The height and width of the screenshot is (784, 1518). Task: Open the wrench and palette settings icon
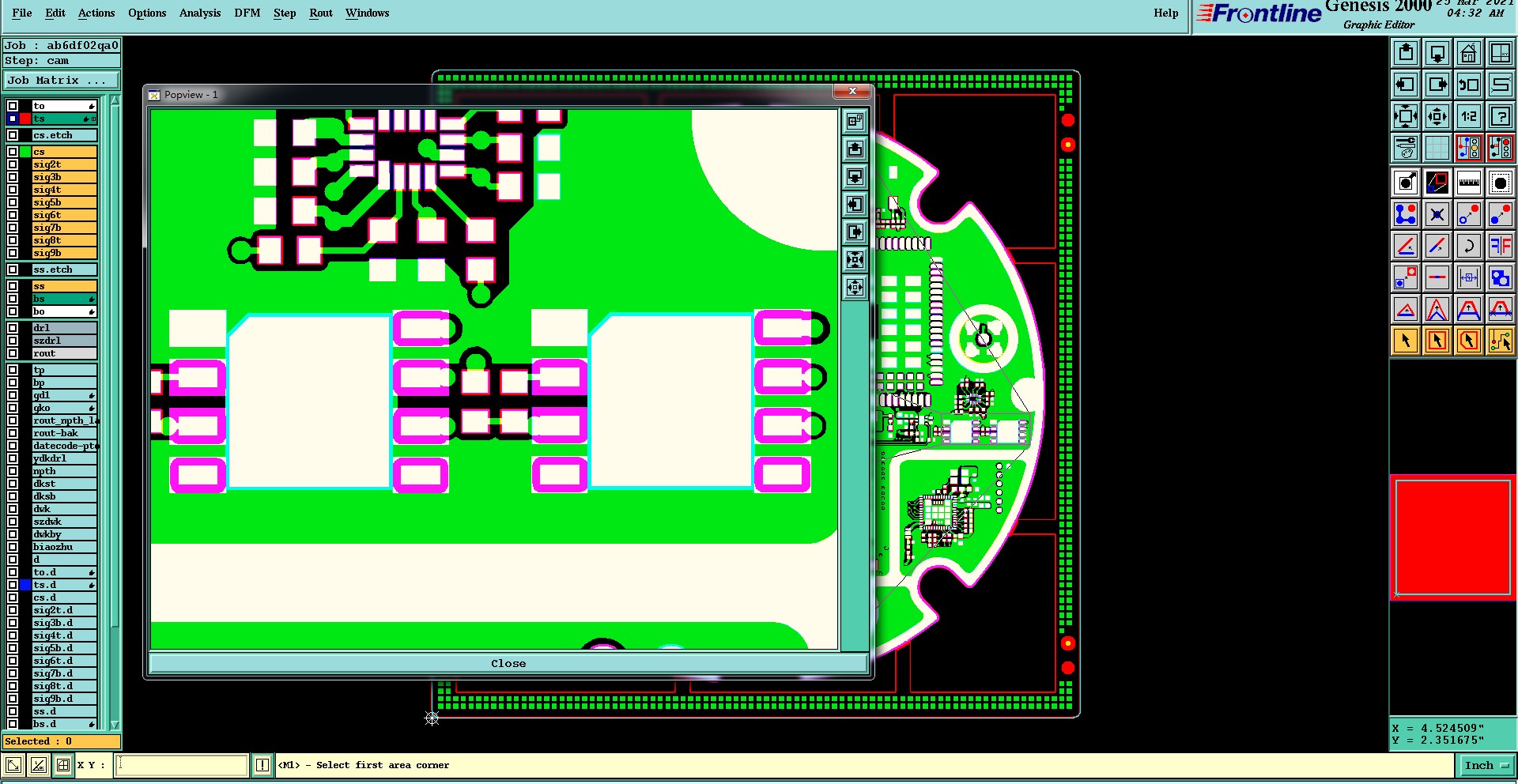pyautogui.click(x=1406, y=148)
